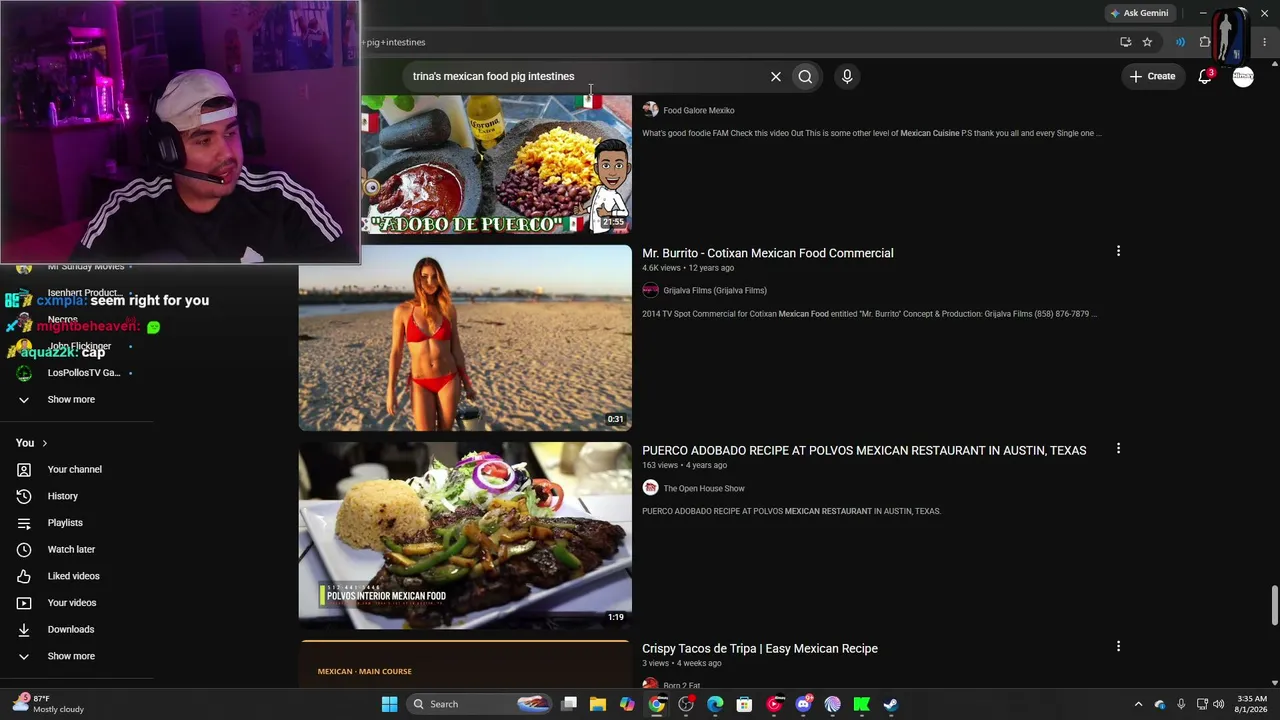Click the Your videos play icon

[24, 603]
